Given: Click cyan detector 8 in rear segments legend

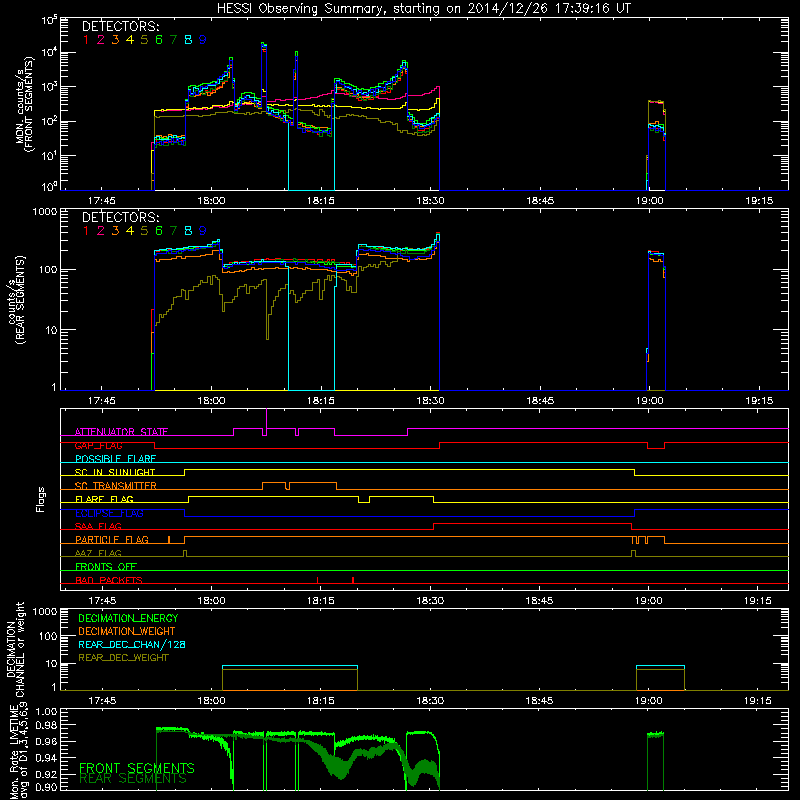Looking at the screenshot, I should [x=188, y=231].
